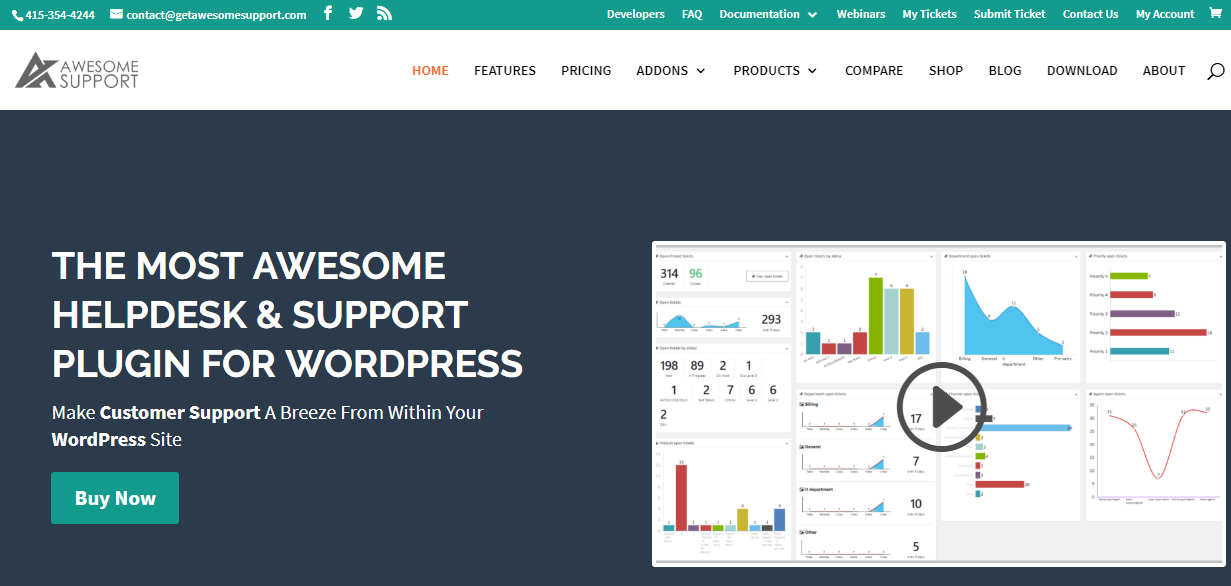Screen dimensions: 1231x586
Task: Go to My Account
Action: (x=1165, y=14)
